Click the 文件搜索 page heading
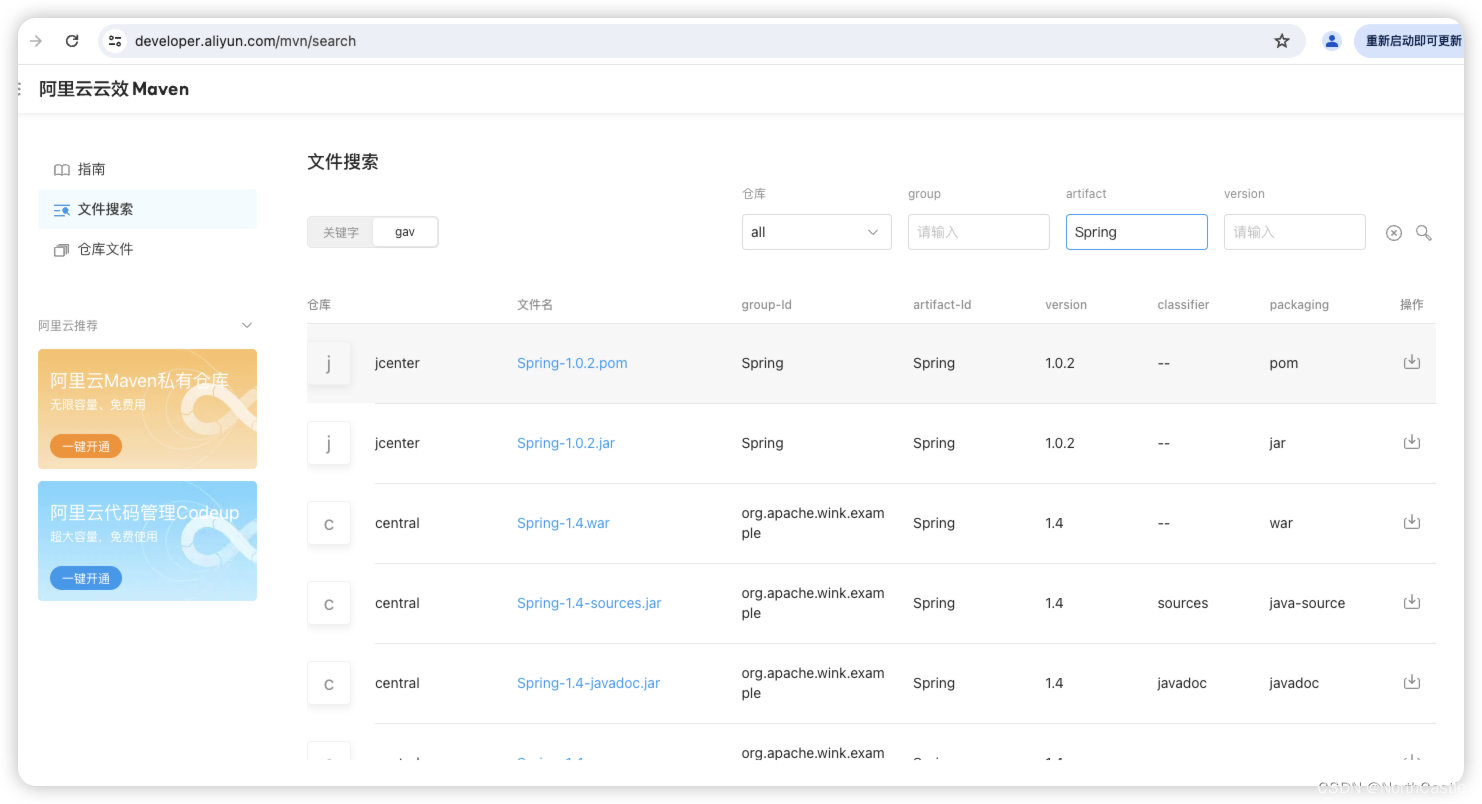1482x804 pixels. point(343,162)
